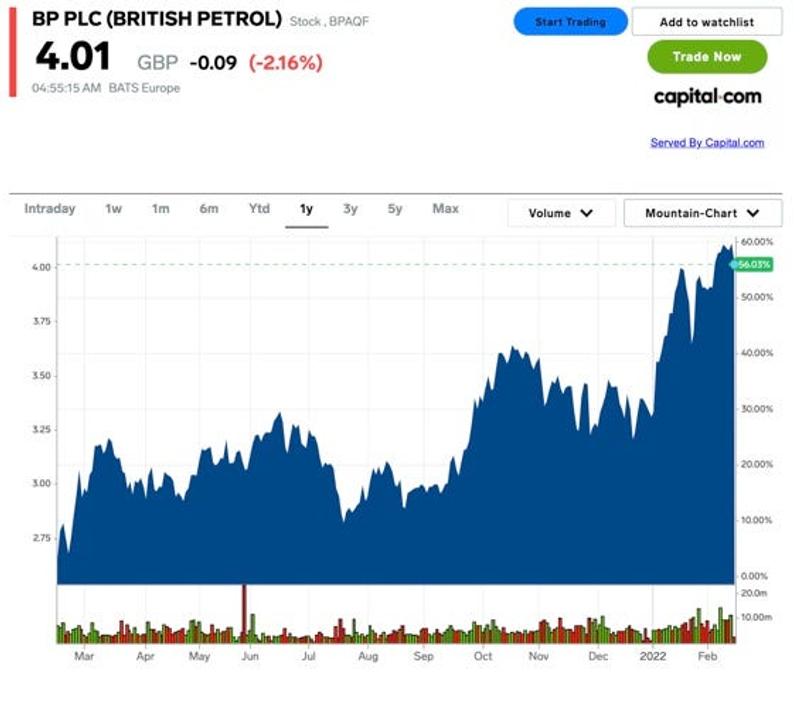Click the 4.01 stock price value
Viewport: 800px width, 709px height.
[73, 56]
